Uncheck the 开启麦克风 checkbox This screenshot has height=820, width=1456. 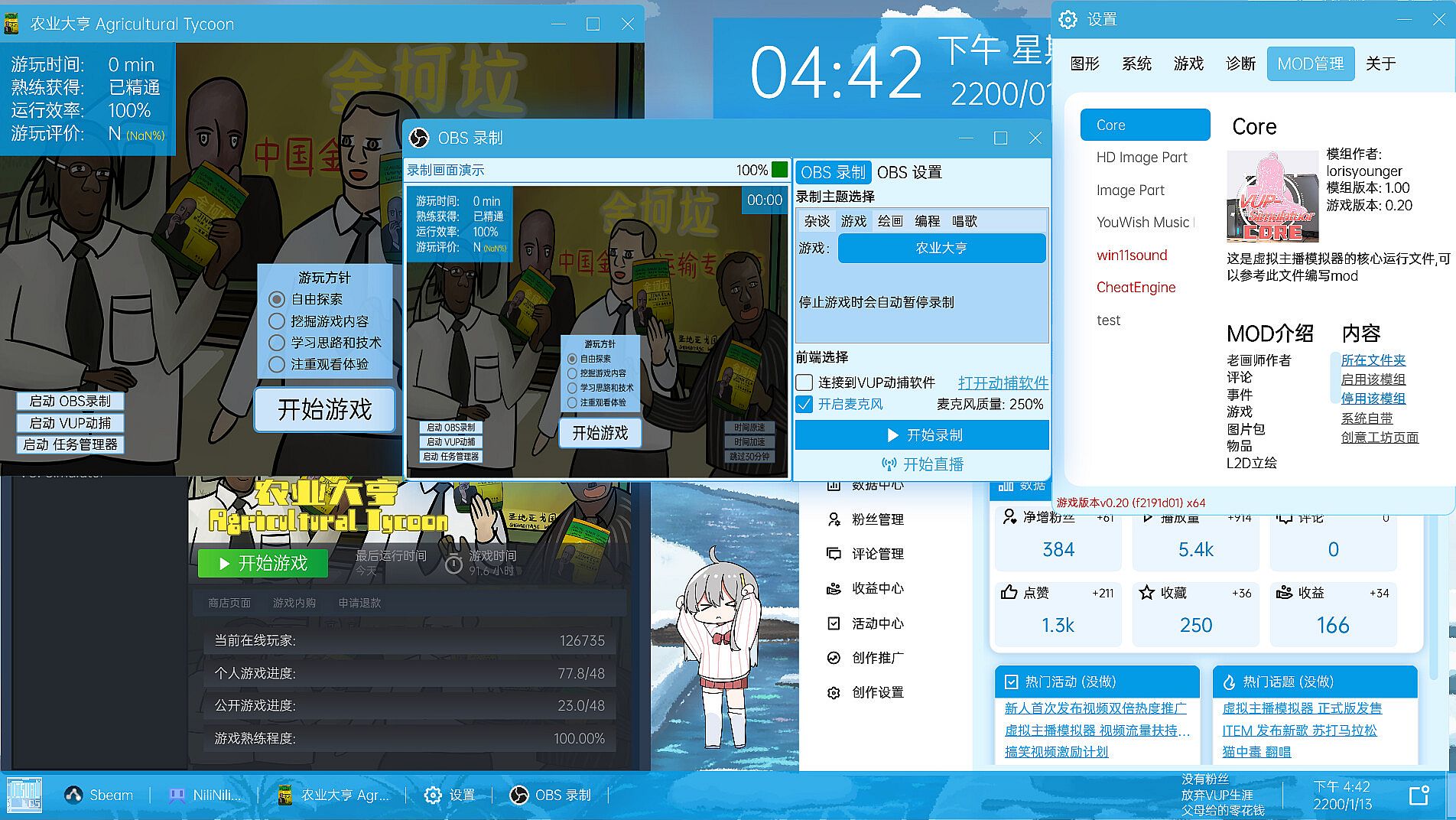click(x=804, y=404)
